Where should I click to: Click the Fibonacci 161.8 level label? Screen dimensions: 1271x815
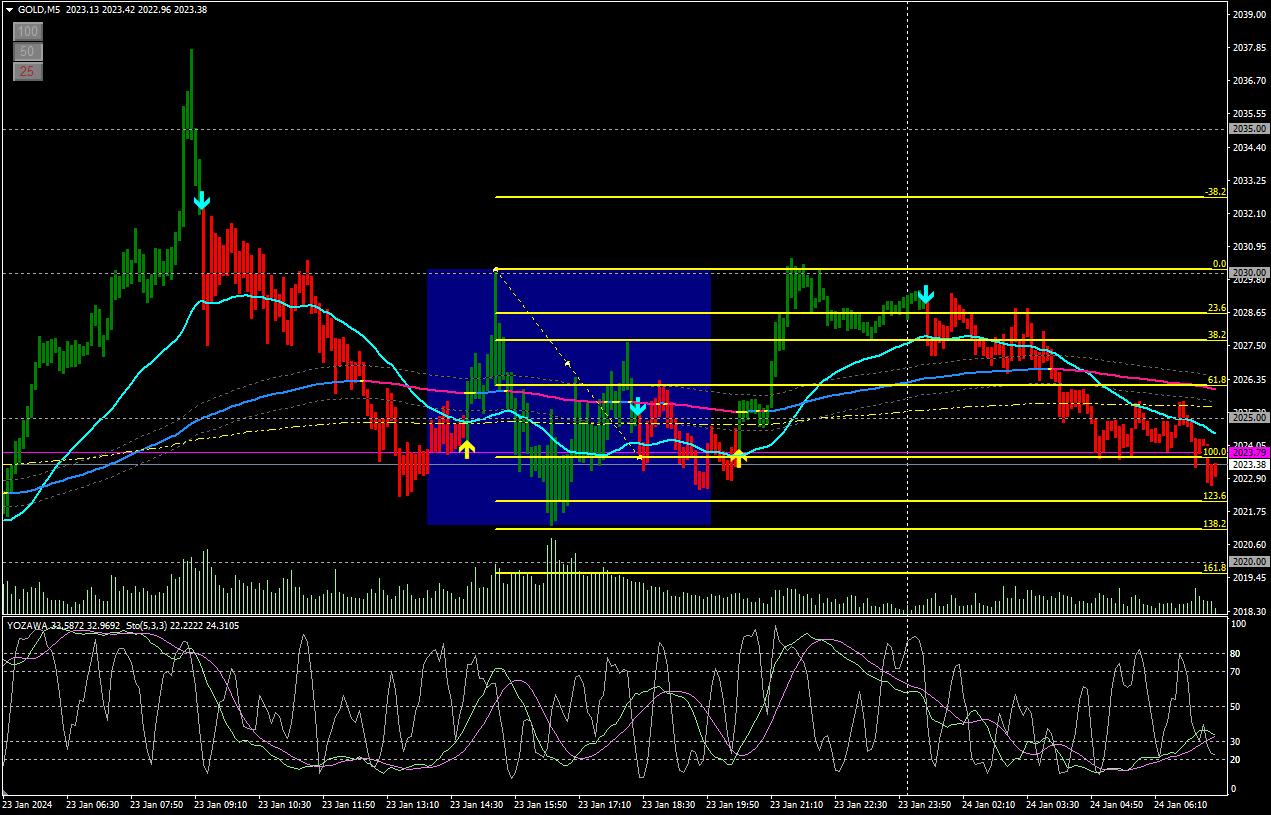point(1215,567)
